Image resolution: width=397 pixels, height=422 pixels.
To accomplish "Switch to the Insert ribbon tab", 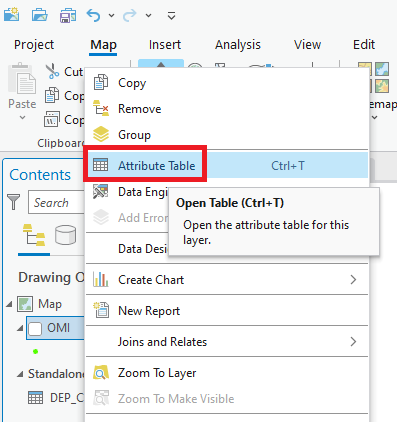I will [165, 45].
